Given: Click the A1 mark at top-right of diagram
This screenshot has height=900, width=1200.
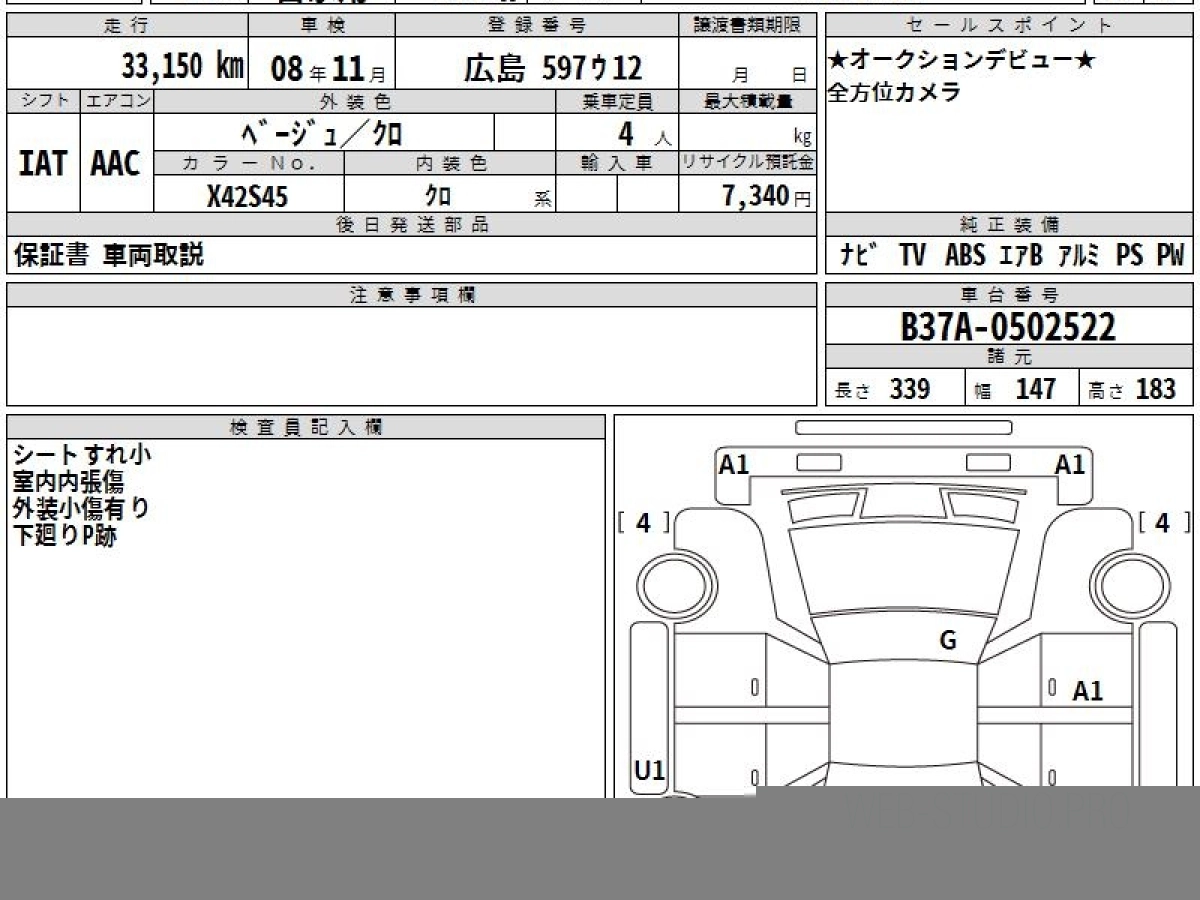Looking at the screenshot, I should [x=1070, y=464].
